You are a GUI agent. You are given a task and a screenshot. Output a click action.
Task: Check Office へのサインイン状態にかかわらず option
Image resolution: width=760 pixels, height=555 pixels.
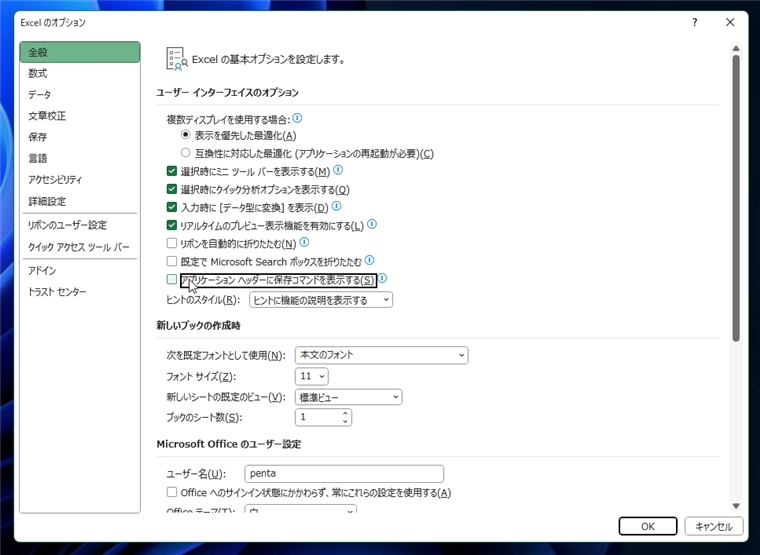pos(172,492)
